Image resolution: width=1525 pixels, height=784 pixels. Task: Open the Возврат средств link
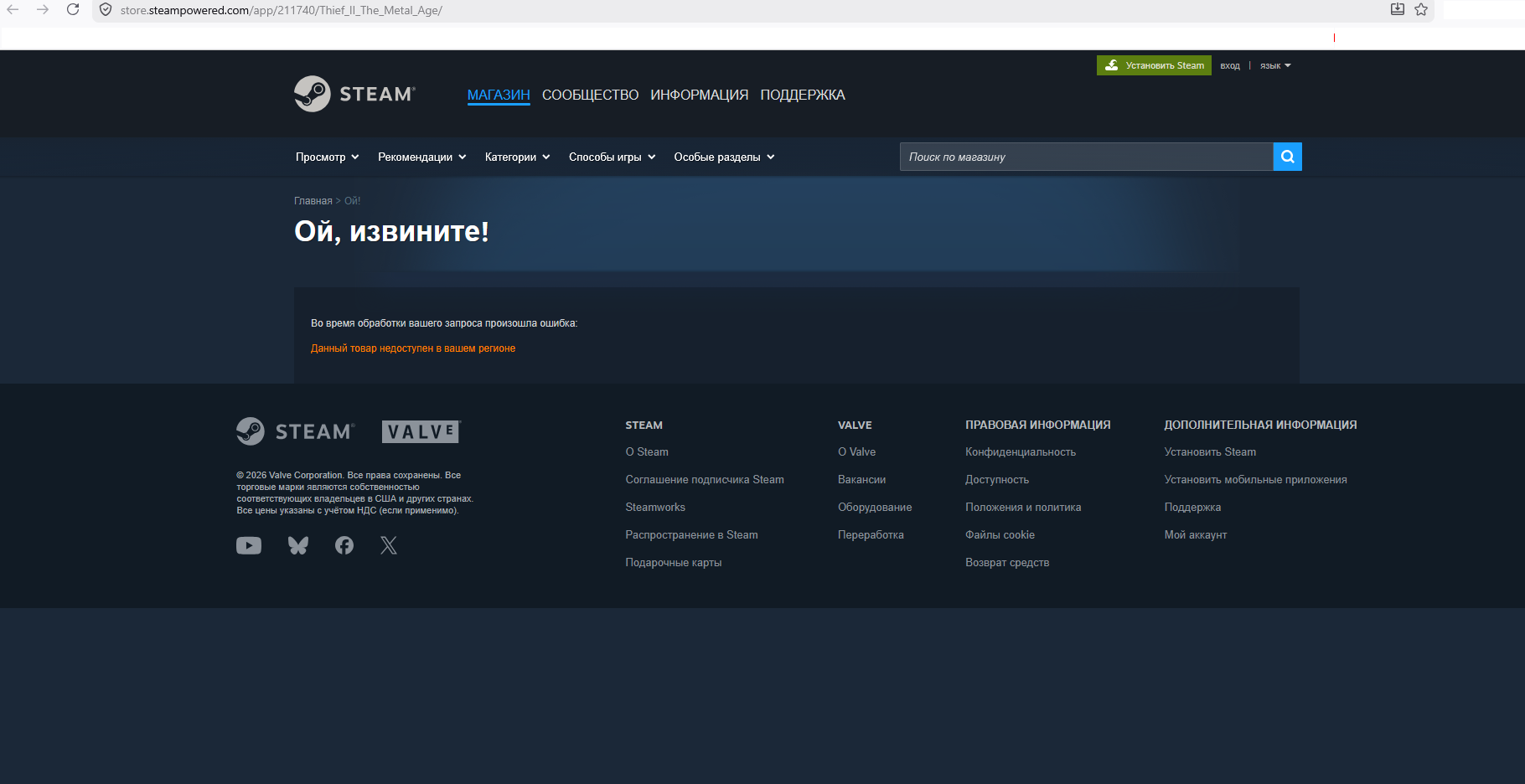click(1007, 562)
